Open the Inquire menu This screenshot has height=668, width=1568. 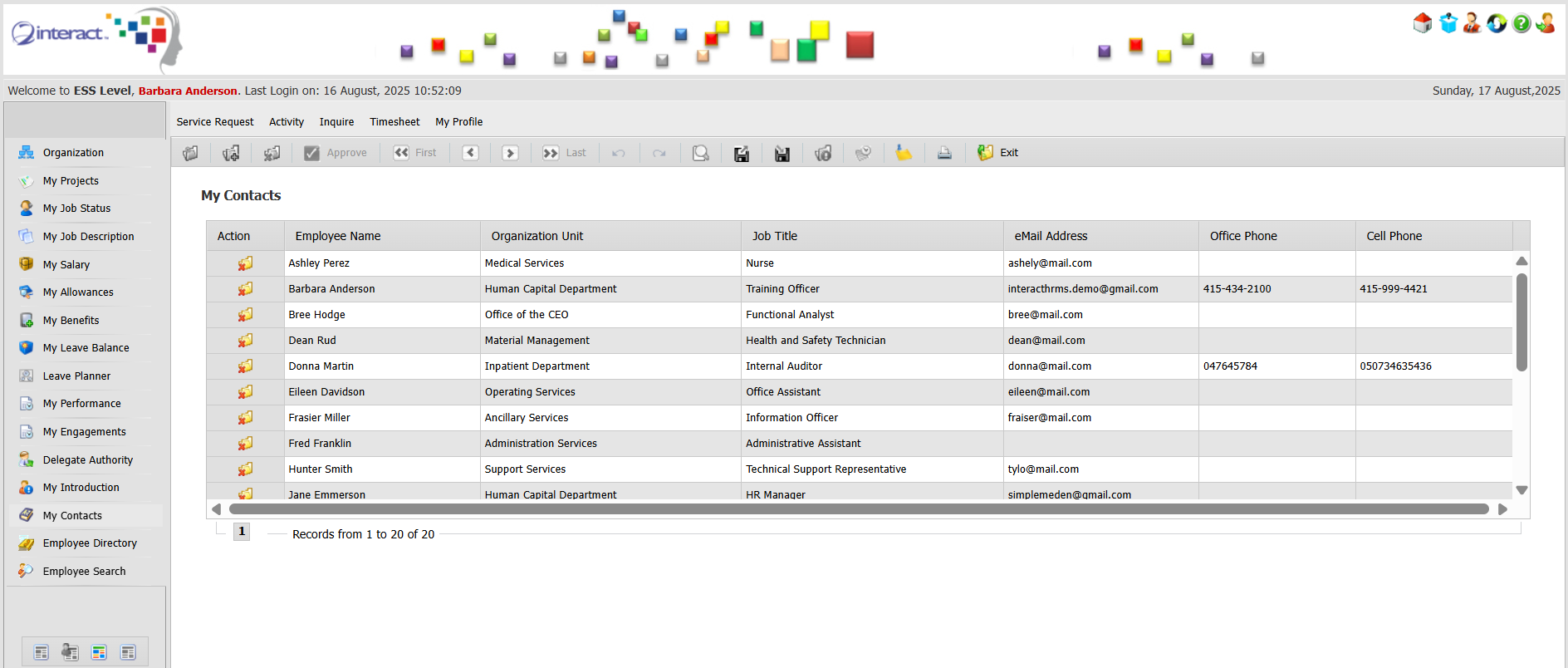pyautogui.click(x=336, y=122)
